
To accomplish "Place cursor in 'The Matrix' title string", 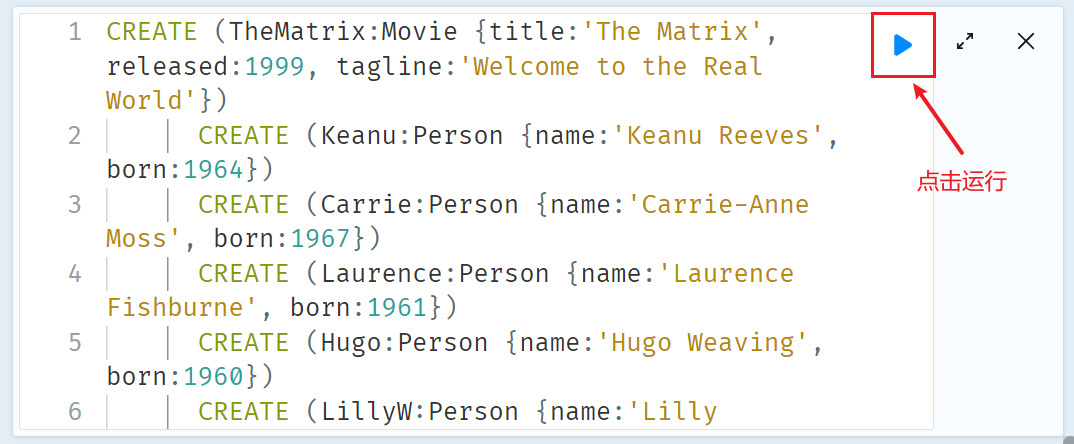I will tap(673, 32).
